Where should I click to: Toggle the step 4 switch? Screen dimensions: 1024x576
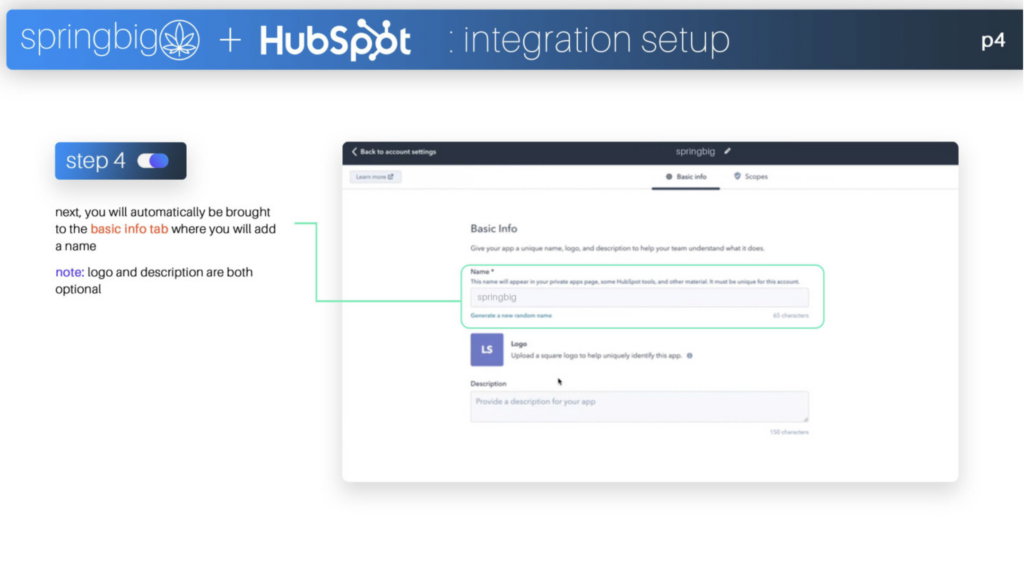tap(153, 161)
